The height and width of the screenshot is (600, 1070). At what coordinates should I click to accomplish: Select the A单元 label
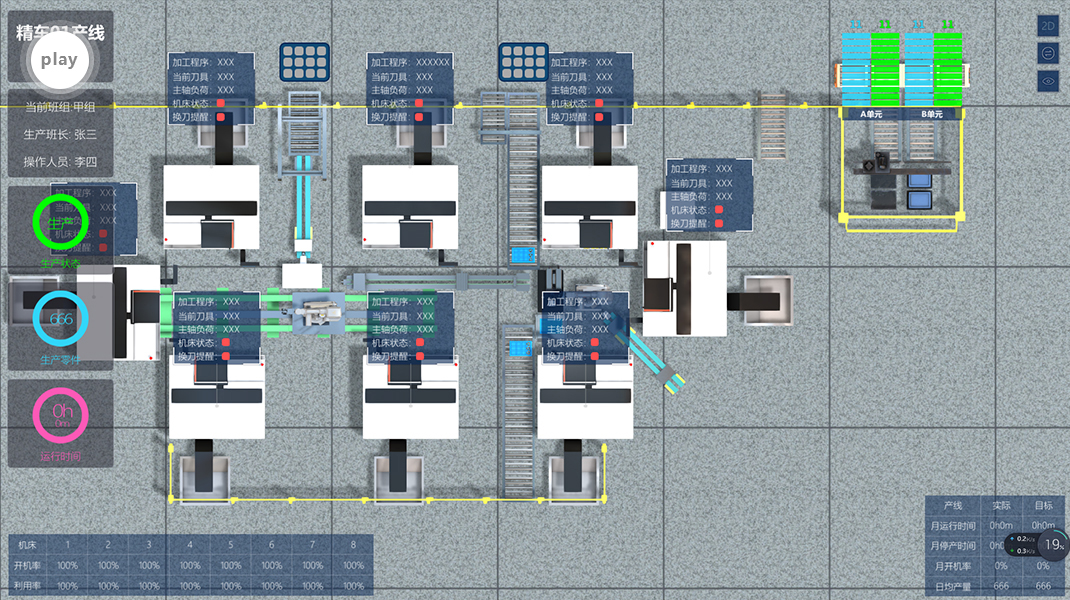click(x=871, y=114)
